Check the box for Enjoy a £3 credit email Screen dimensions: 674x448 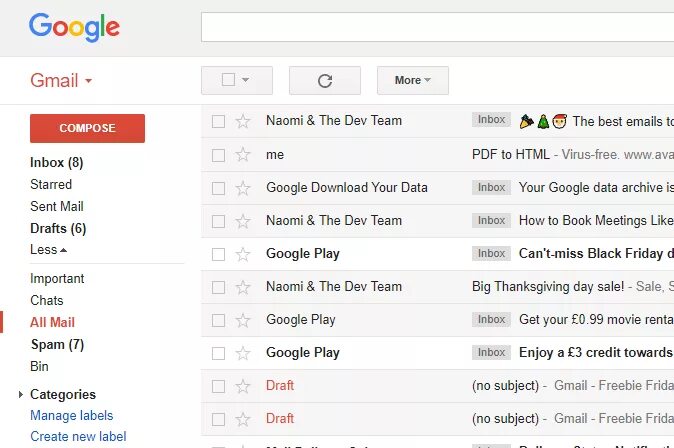(x=218, y=353)
